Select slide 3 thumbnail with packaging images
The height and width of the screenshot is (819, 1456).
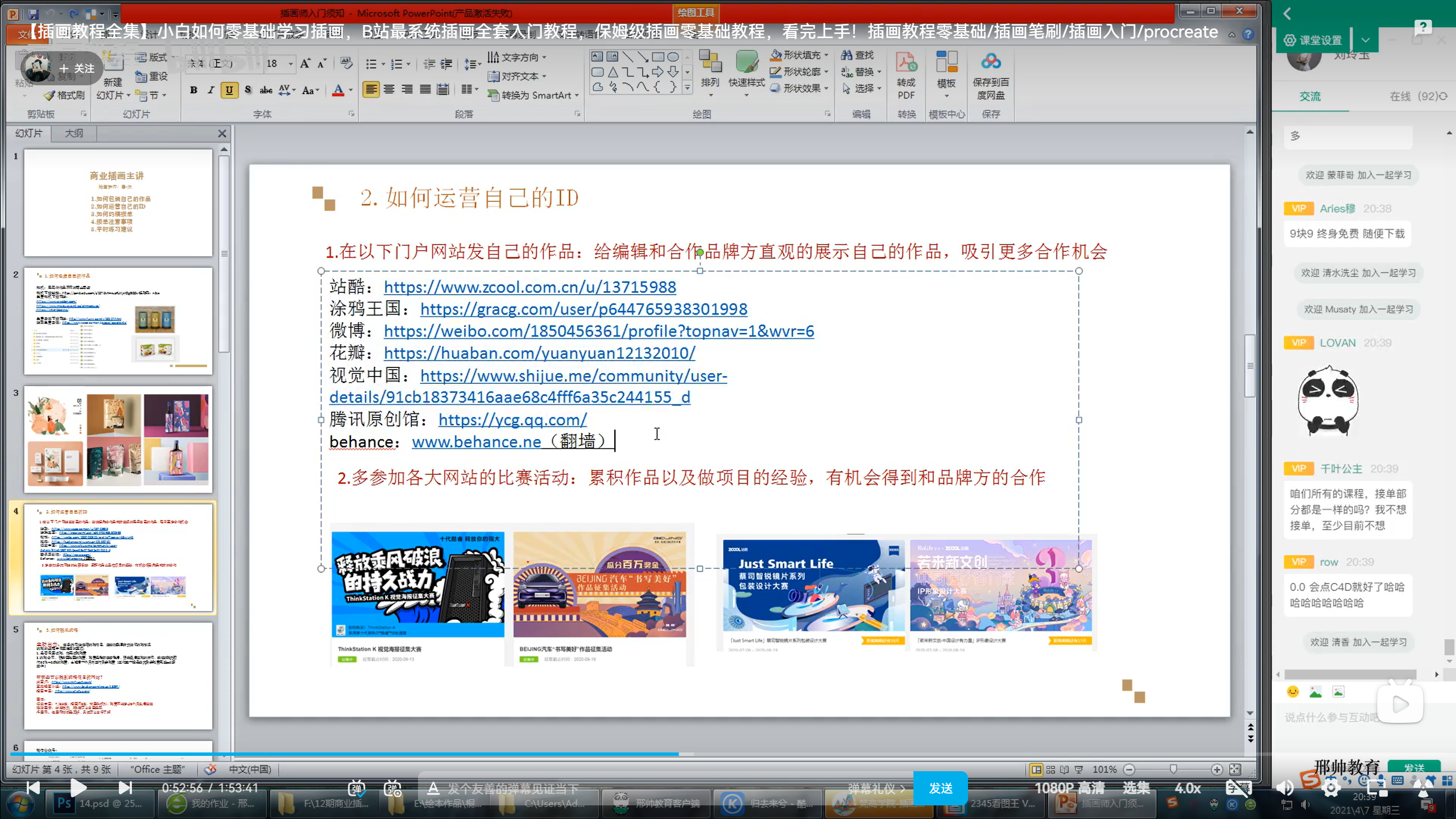point(118,439)
